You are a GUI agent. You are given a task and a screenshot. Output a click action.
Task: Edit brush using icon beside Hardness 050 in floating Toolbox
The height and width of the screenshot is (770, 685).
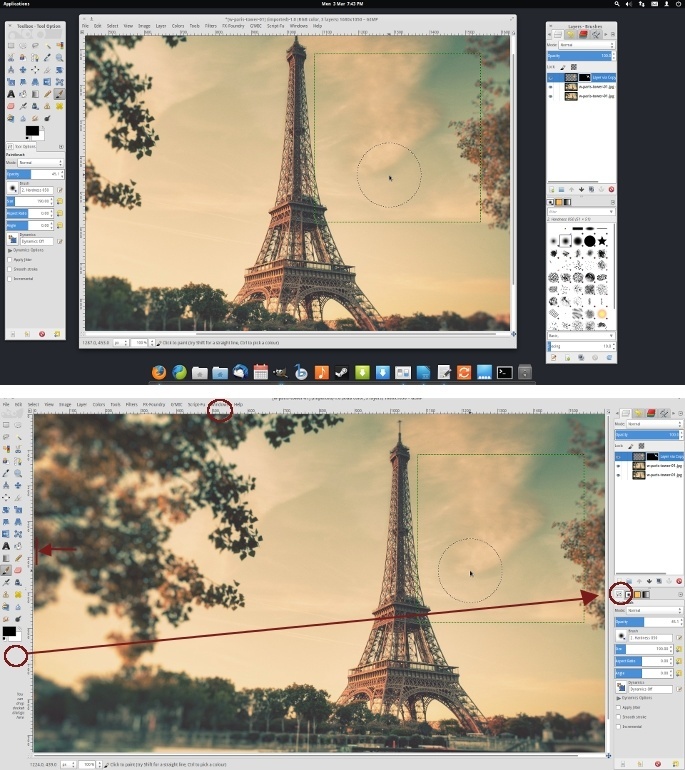(60, 190)
